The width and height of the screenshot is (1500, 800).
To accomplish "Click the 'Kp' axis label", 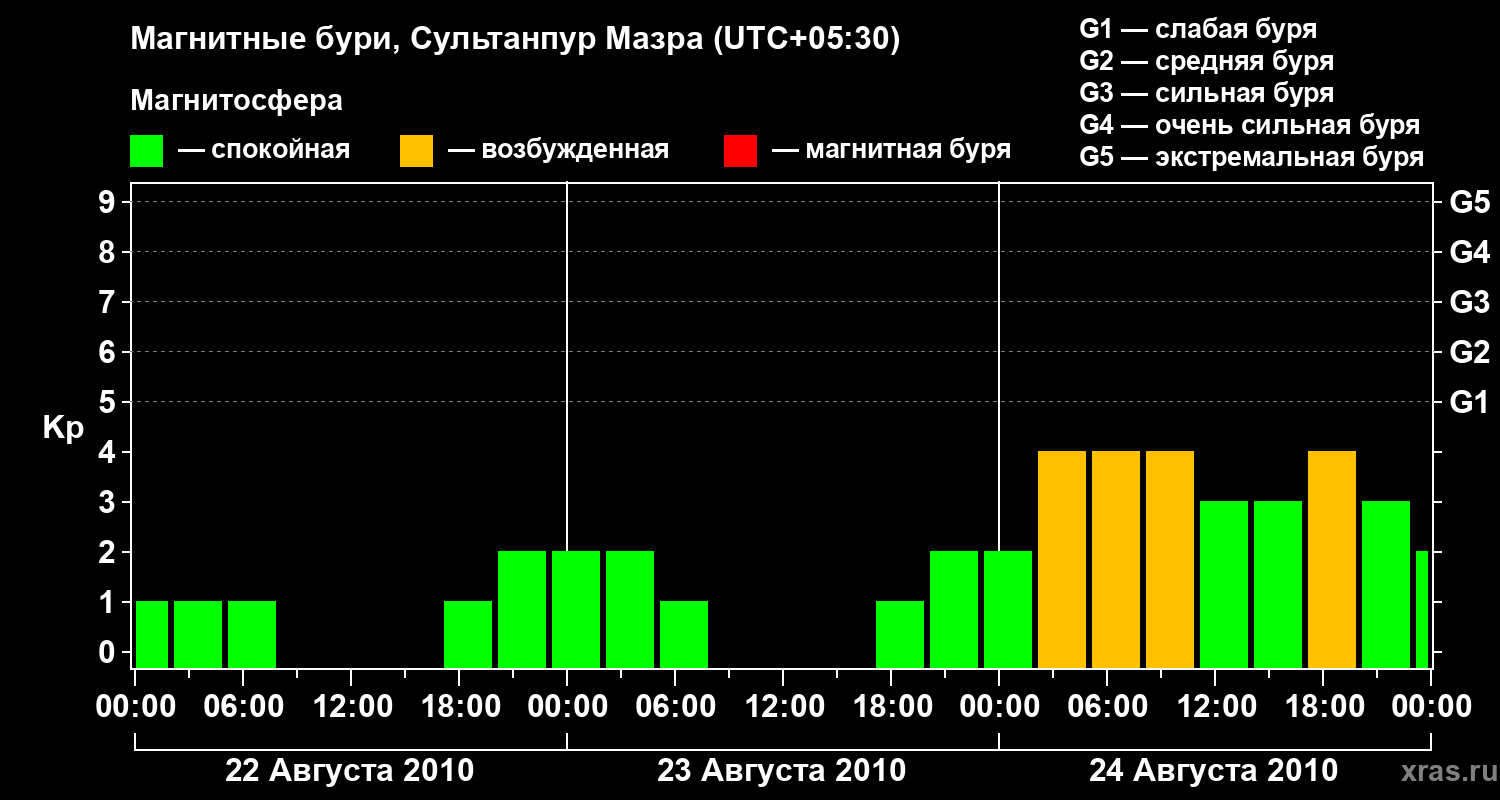I will tap(62, 429).
